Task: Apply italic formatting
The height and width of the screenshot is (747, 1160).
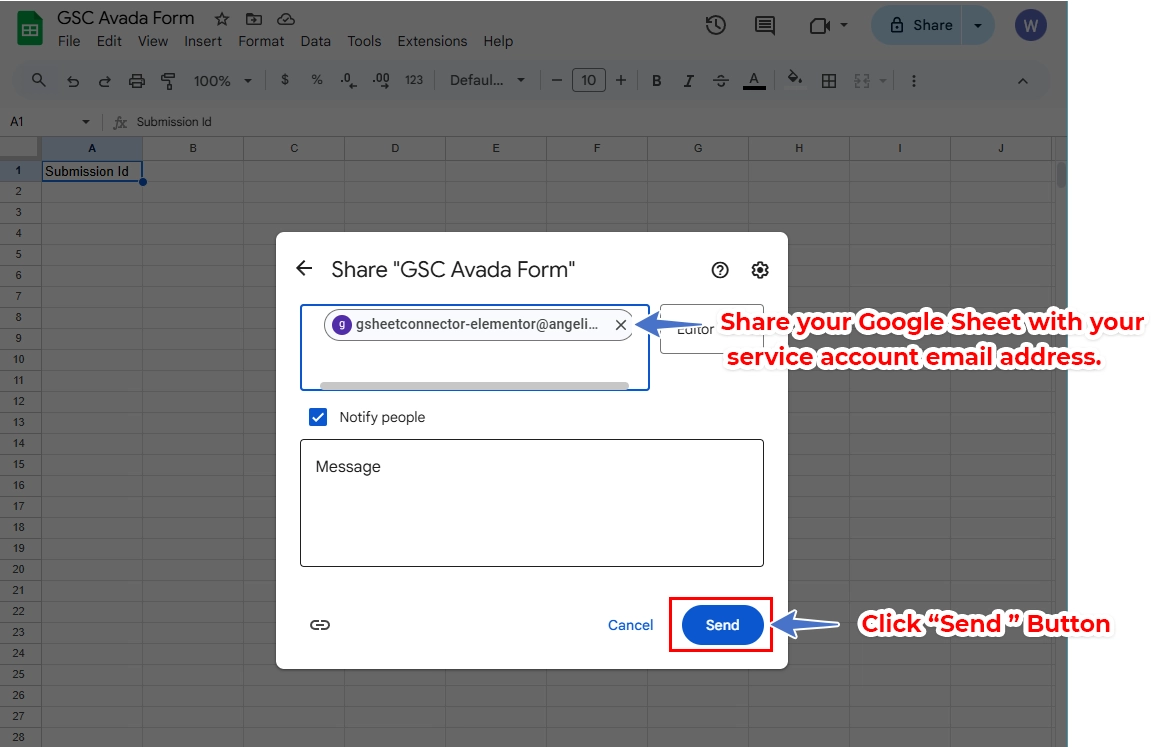Action: tap(688, 80)
